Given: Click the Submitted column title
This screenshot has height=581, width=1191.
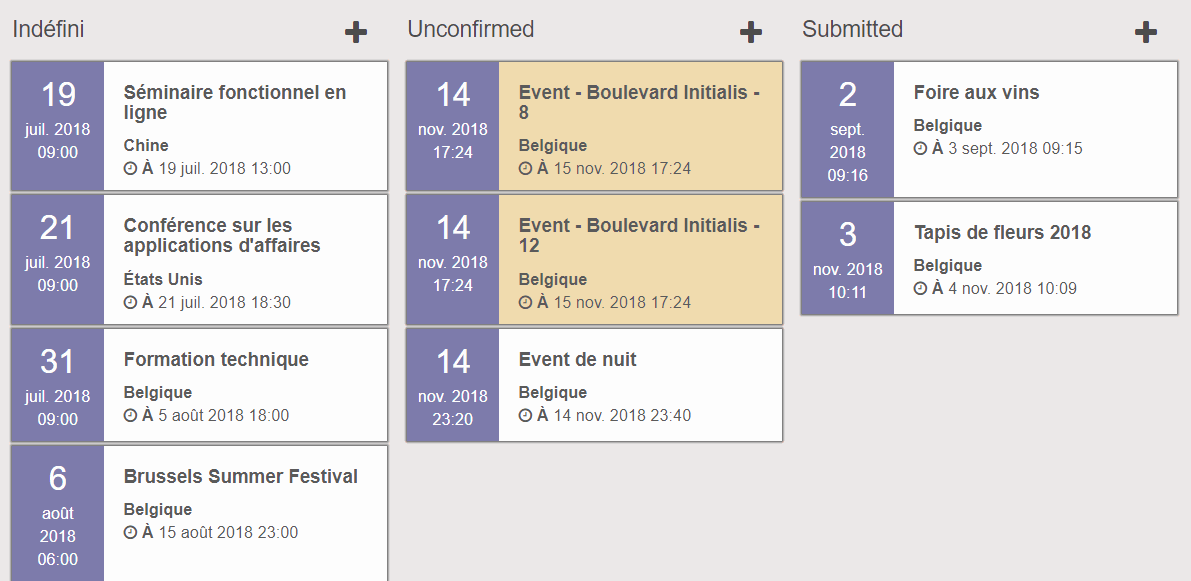Looking at the screenshot, I should (852, 29).
